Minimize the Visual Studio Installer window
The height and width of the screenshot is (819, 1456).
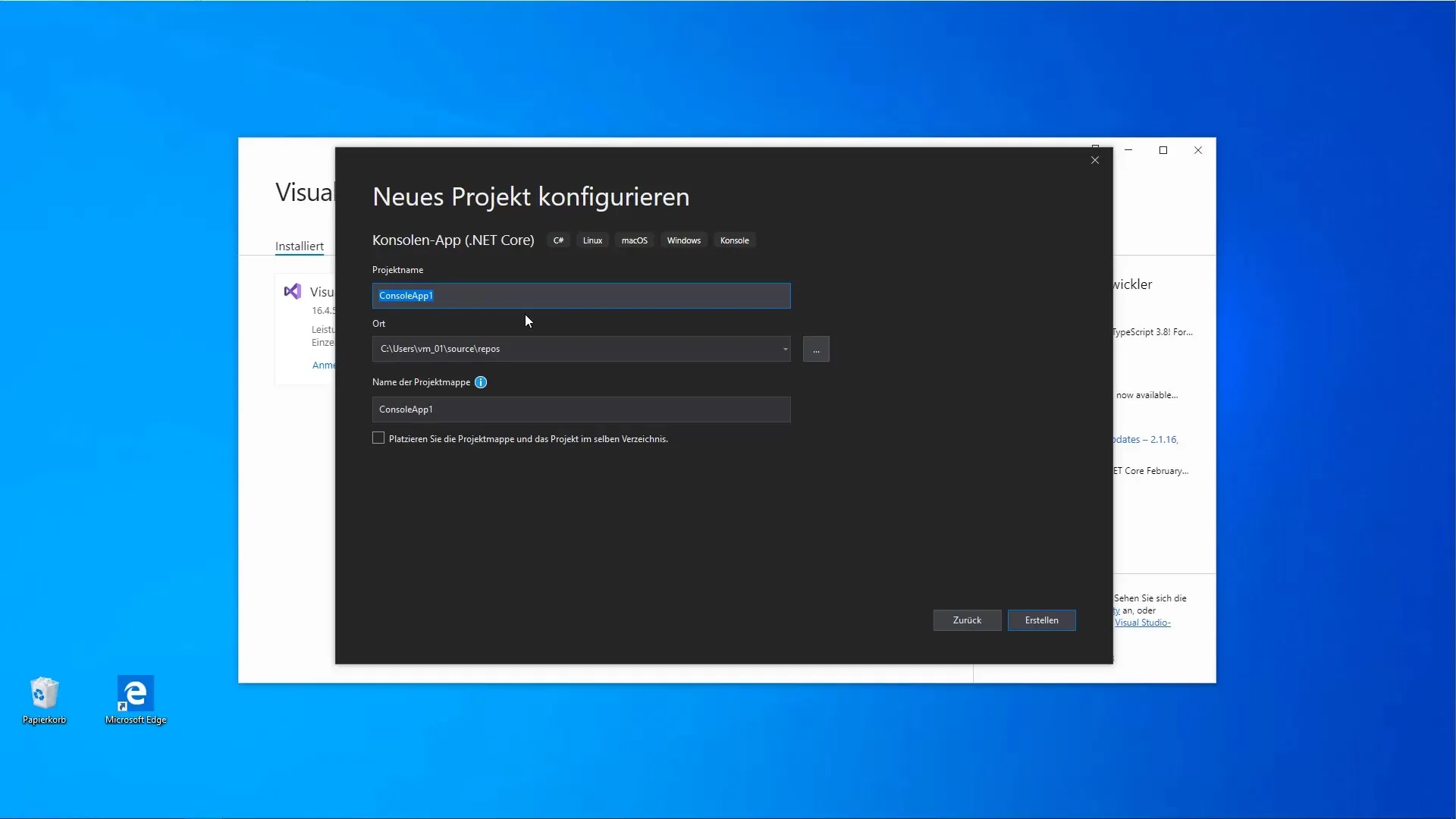tap(1128, 150)
